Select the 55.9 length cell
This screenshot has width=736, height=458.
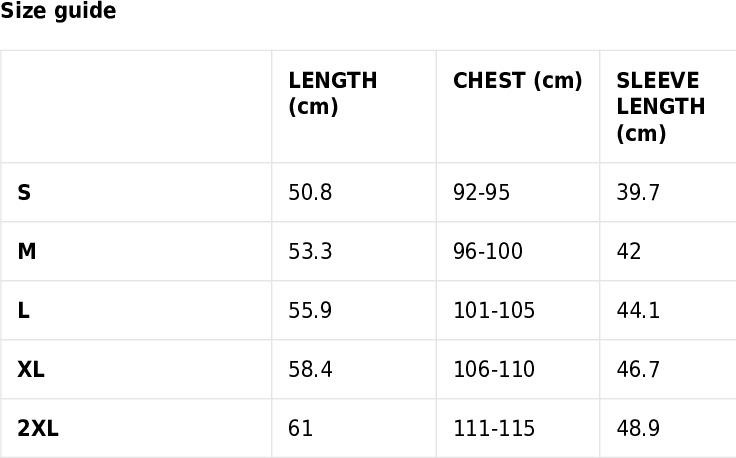click(x=354, y=311)
